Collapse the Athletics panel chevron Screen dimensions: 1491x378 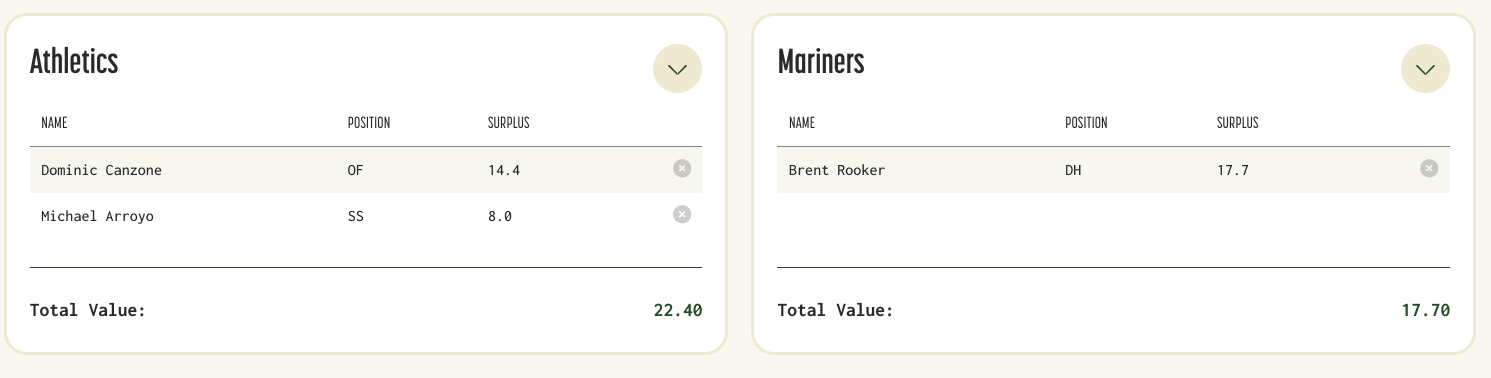pos(677,69)
